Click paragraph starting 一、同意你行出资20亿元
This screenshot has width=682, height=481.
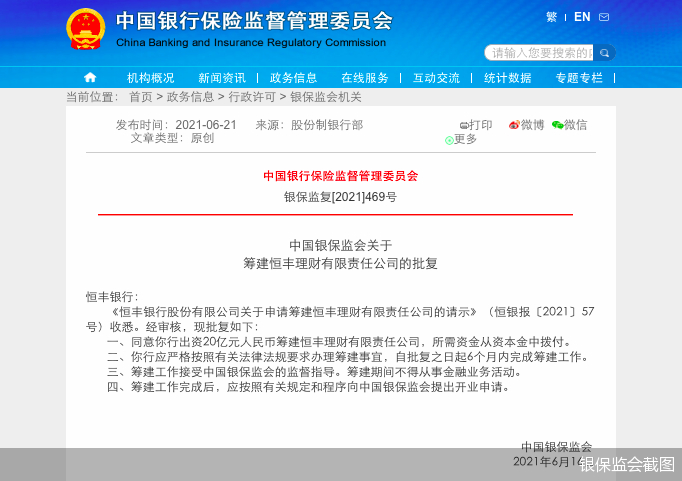339,342
